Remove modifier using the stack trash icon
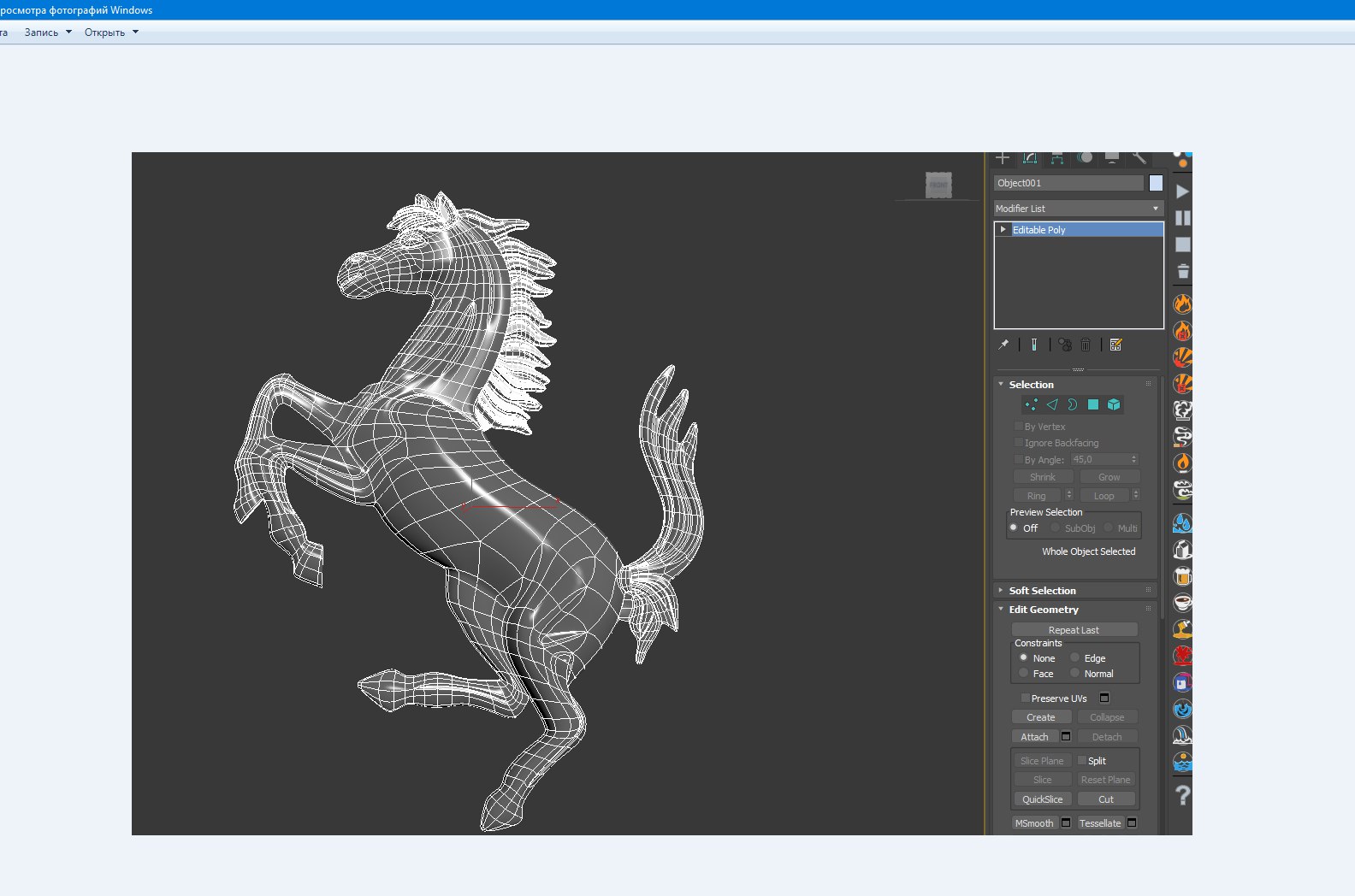This screenshot has width=1355, height=896. 1086,345
